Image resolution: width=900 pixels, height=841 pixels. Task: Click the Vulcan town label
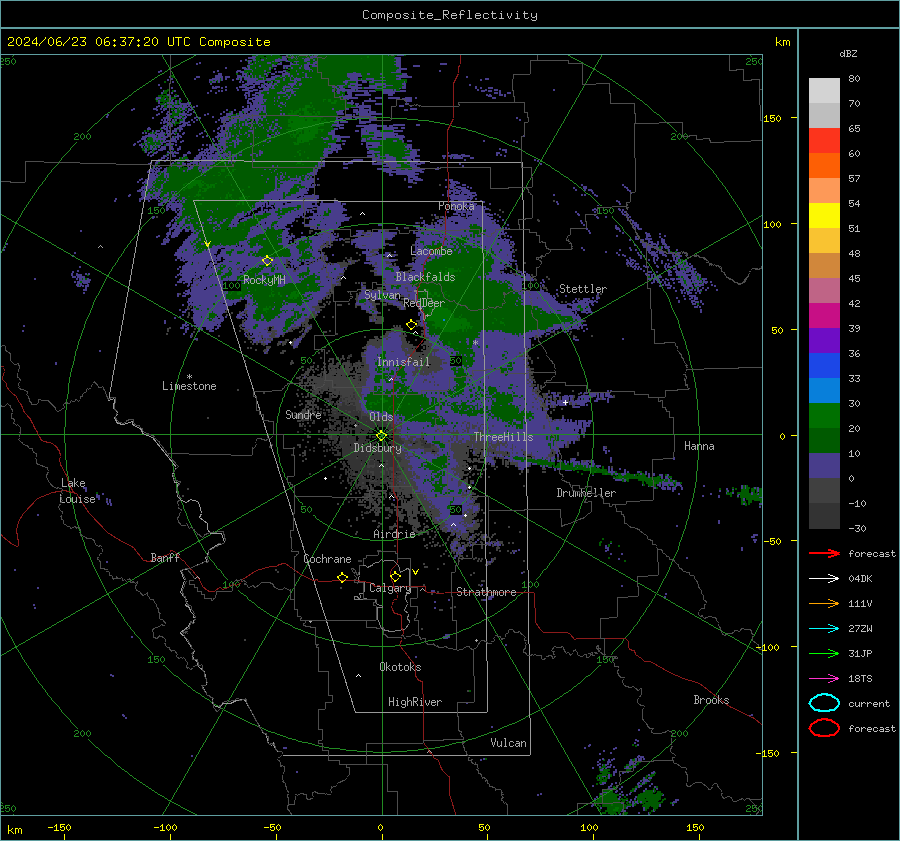point(508,743)
